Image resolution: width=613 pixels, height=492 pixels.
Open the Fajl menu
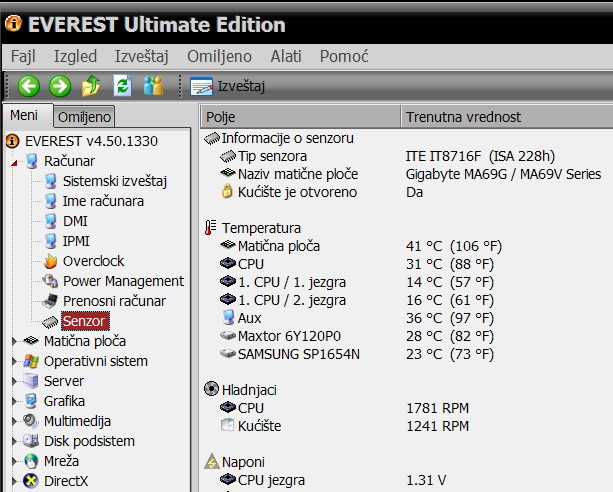pyautogui.click(x=23, y=56)
